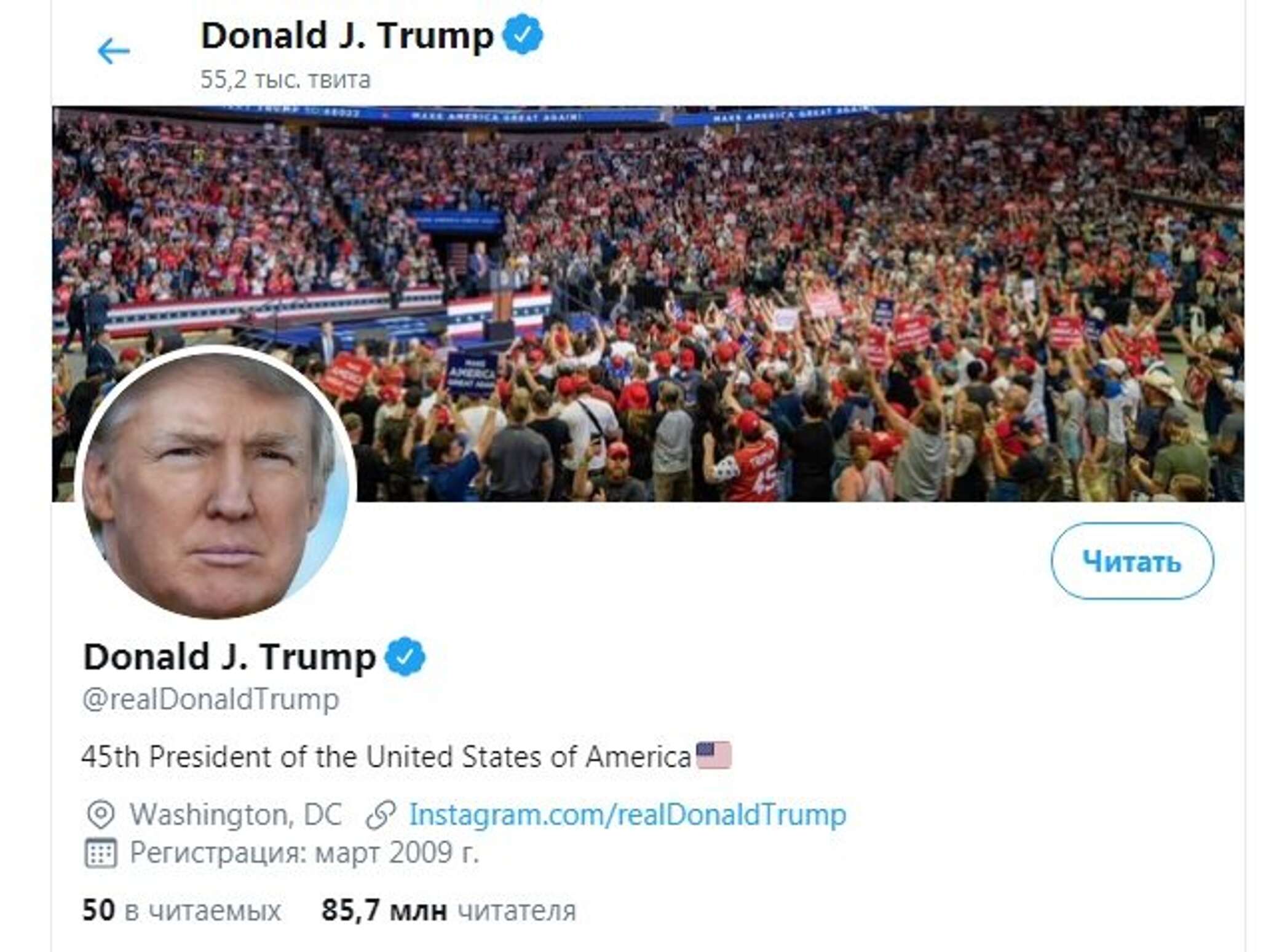Click the 55,2 тыс. твита counter

tap(286, 80)
